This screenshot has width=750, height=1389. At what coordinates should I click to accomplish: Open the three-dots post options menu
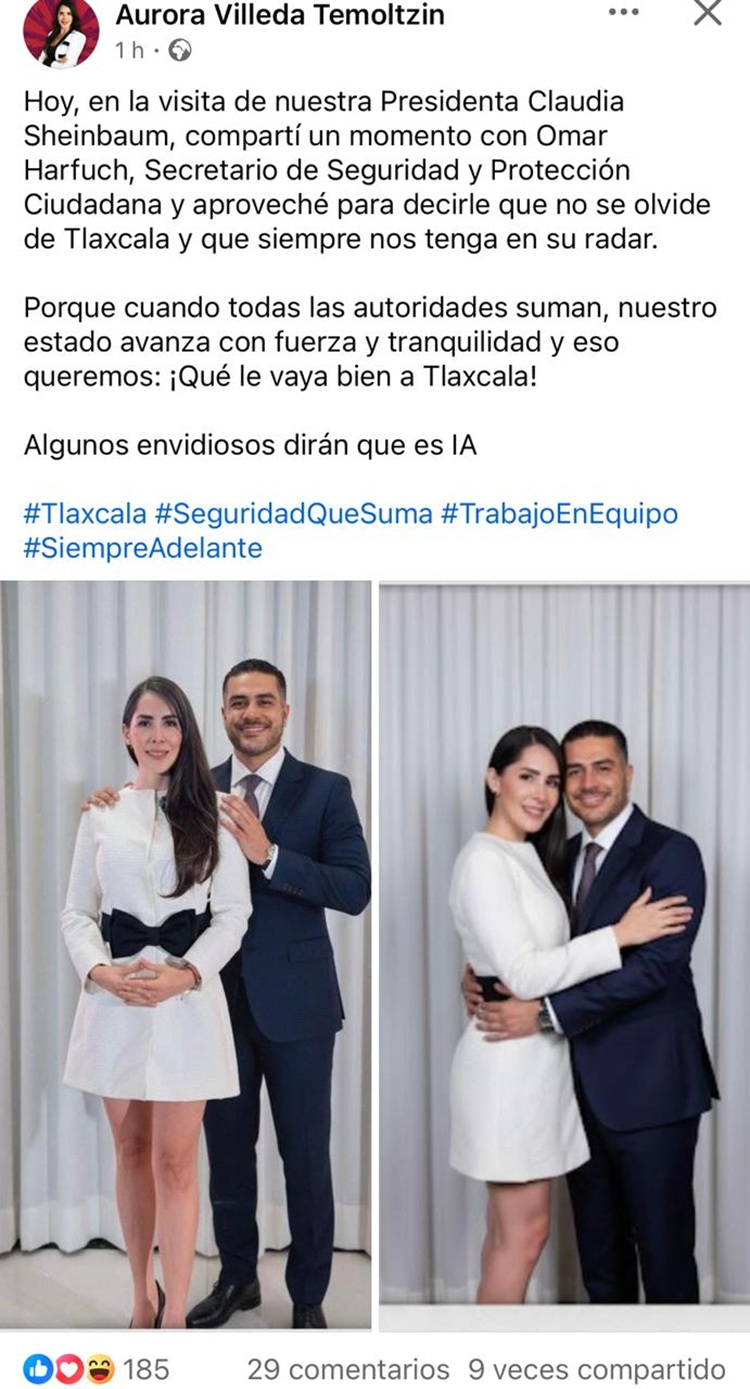click(623, 13)
